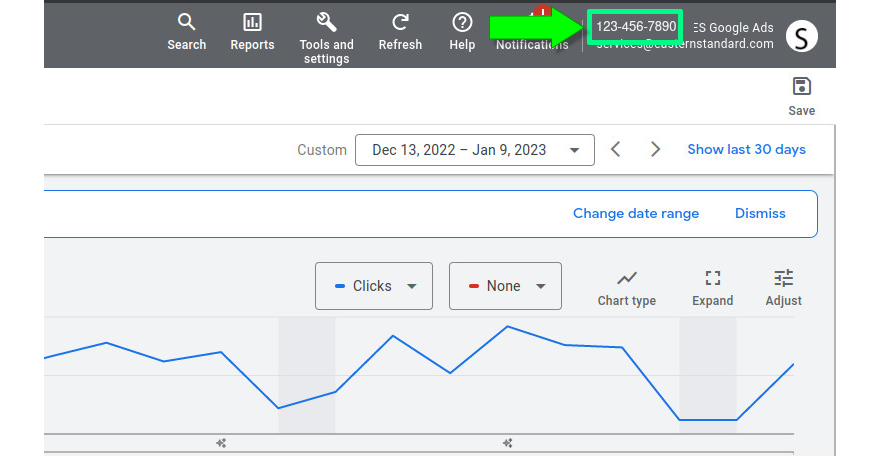880x456 pixels.
Task: Click the second sparkle marker under the chart
Action: pos(507,443)
